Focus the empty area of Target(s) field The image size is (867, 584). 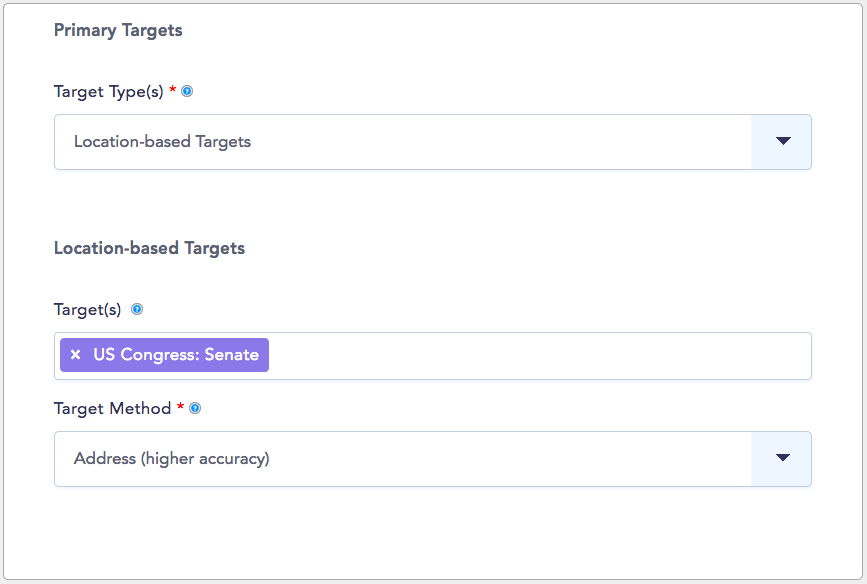pyautogui.click(x=539, y=356)
